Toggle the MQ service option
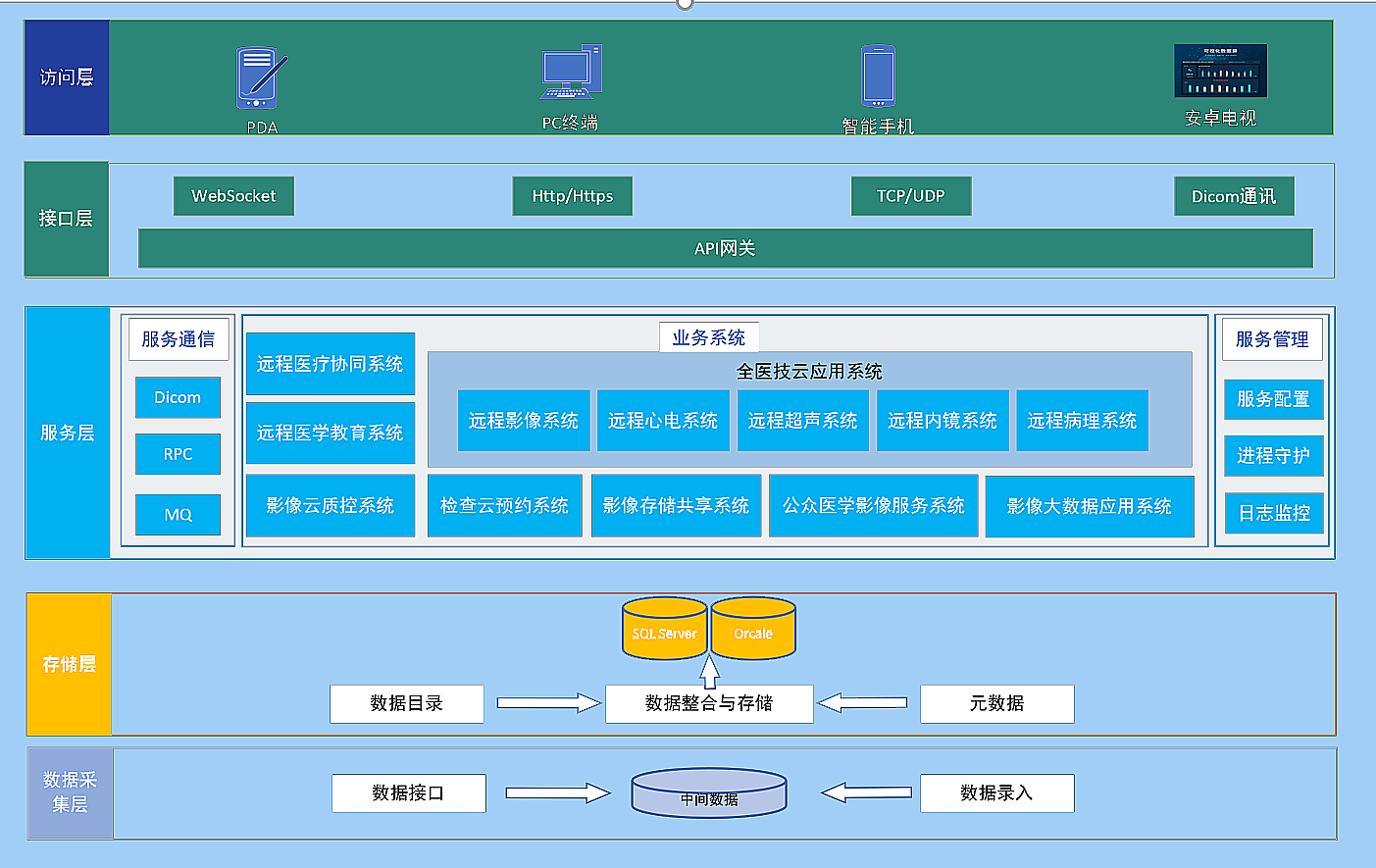 pyautogui.click(x=178, y=515)
